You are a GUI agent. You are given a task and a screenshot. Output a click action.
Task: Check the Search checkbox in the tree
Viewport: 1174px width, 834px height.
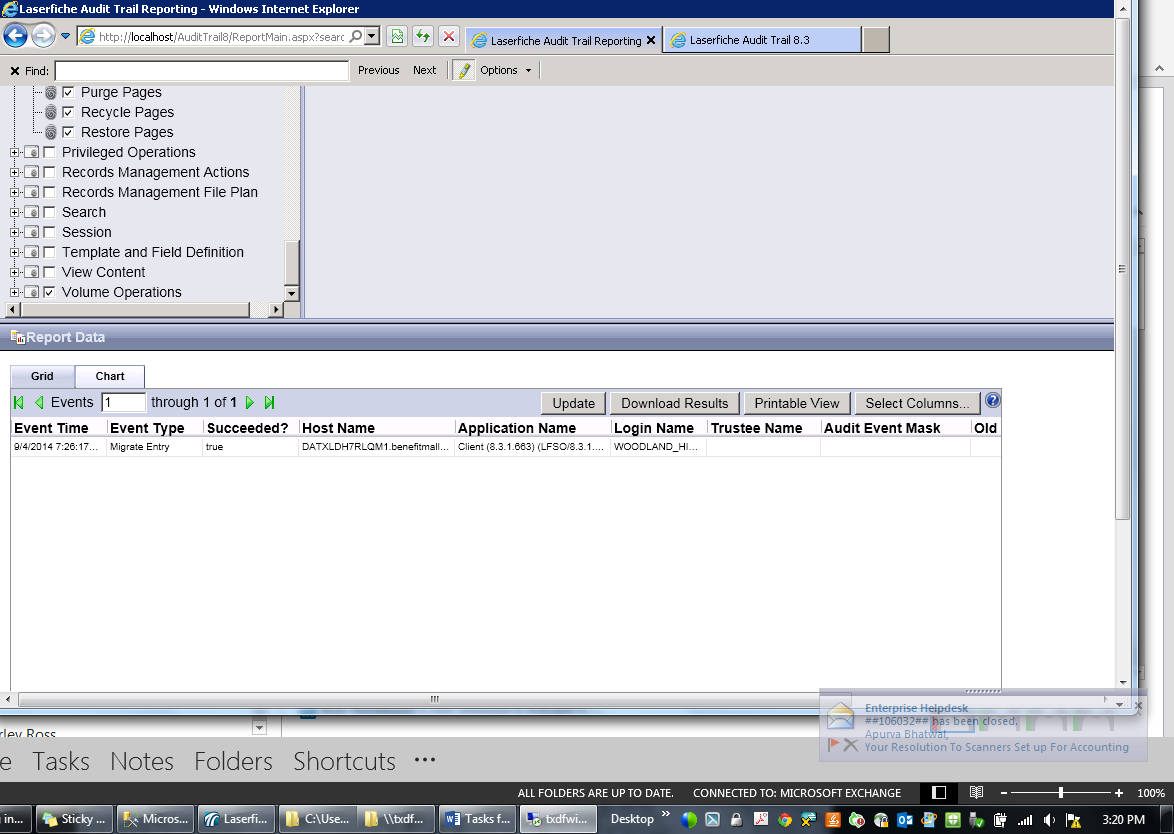(x=49, y=213)
